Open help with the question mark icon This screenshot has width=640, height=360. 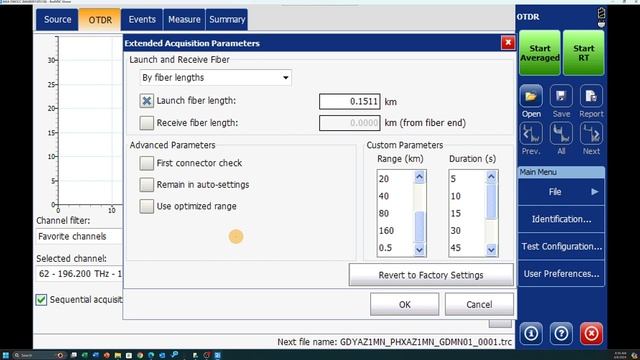click(561, 333)
